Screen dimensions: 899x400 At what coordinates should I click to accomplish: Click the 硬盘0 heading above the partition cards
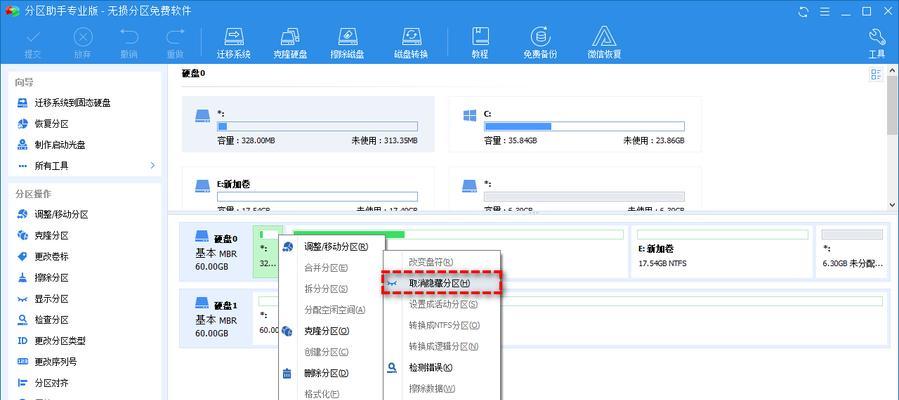click(193, 73)
